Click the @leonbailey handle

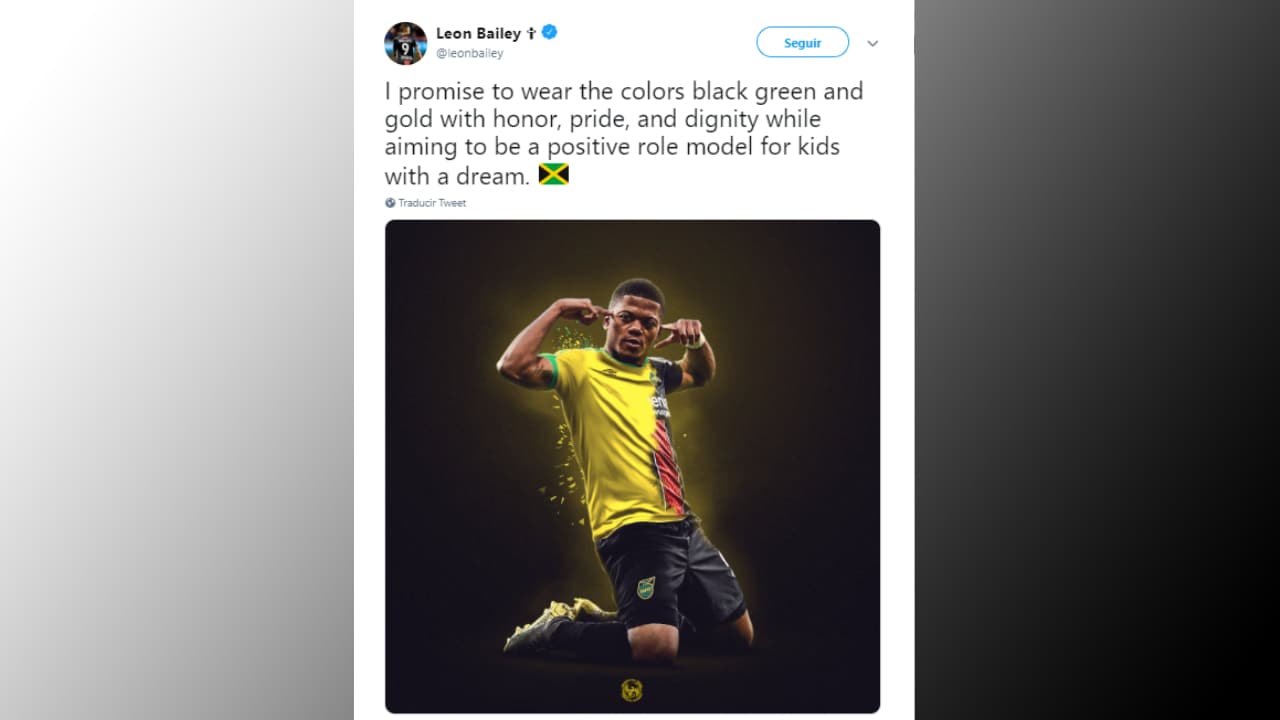pos(470,54)
